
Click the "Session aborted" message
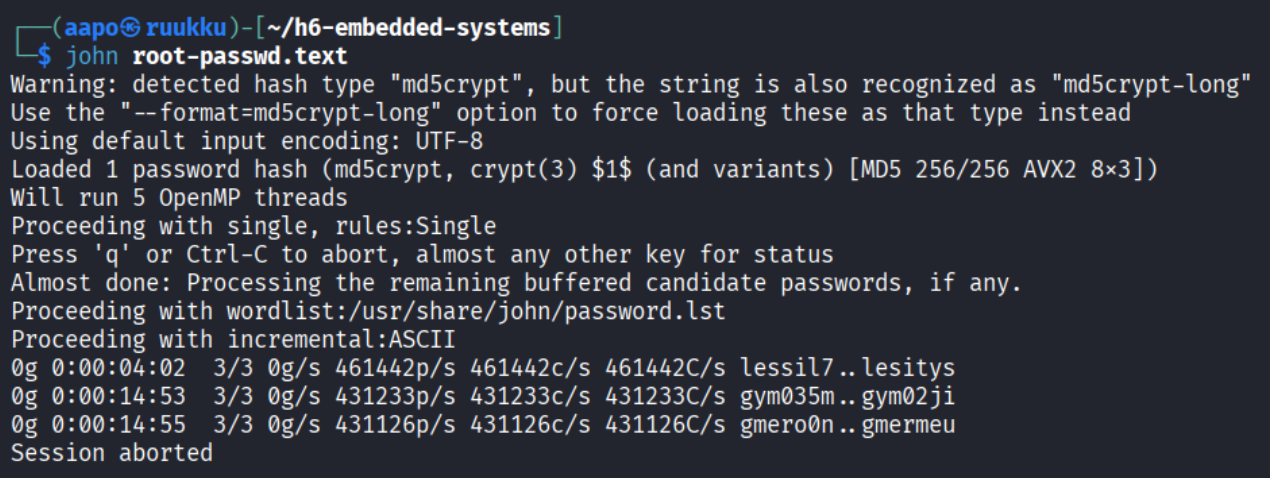[110, 453]
